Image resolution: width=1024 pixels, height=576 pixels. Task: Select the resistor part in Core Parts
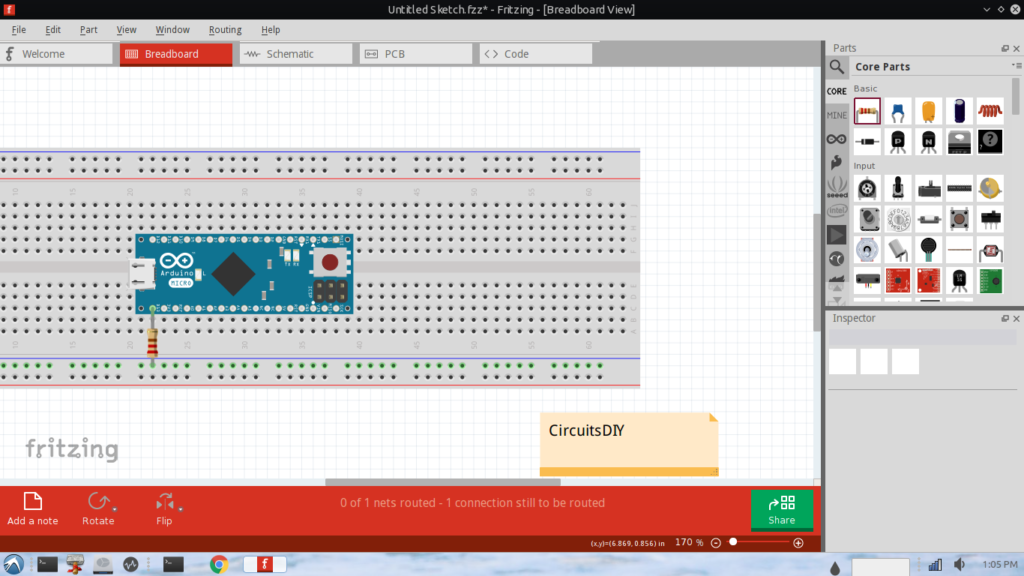[867, 112]
